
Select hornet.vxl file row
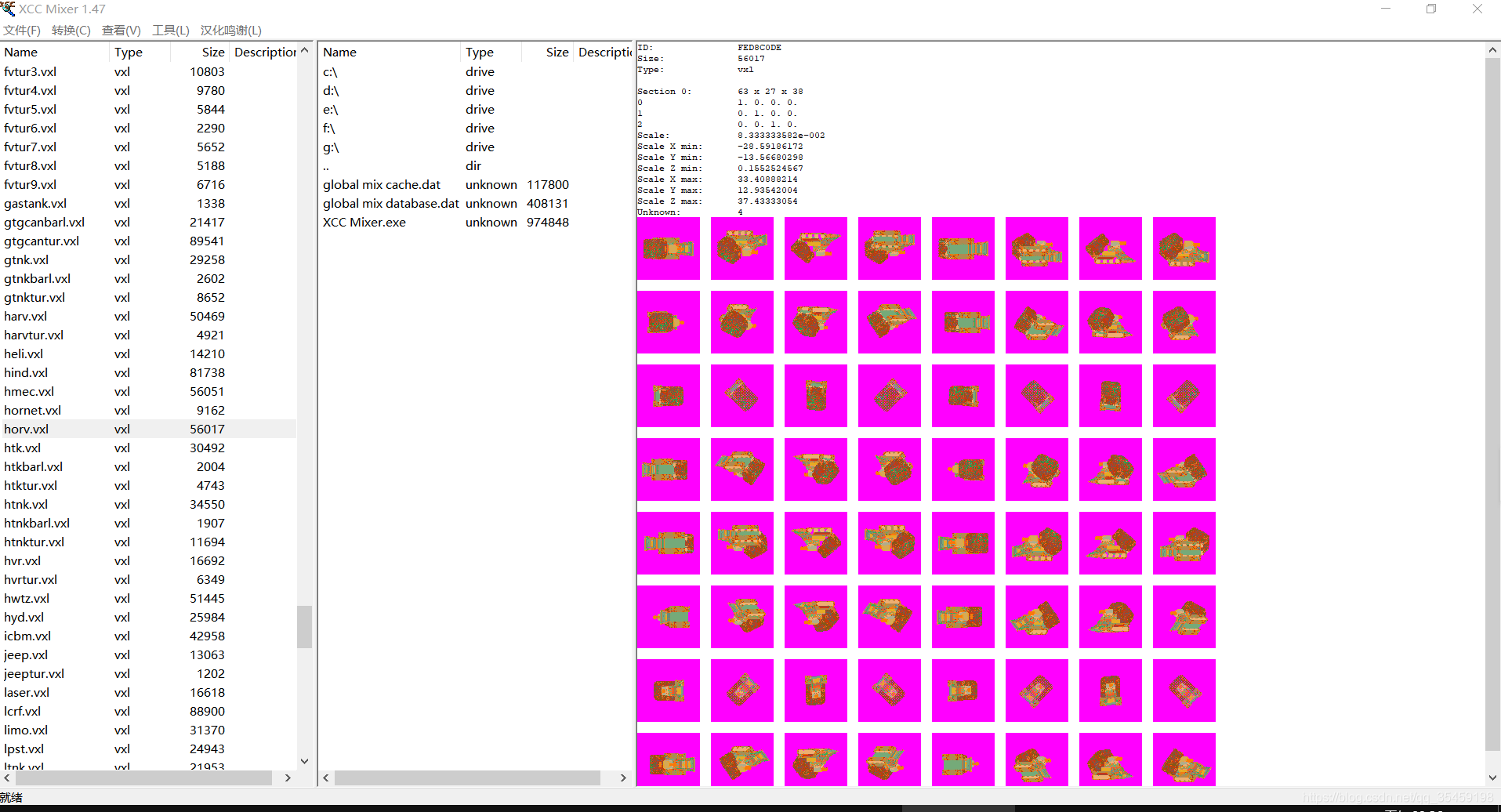(x=149, y=411)
